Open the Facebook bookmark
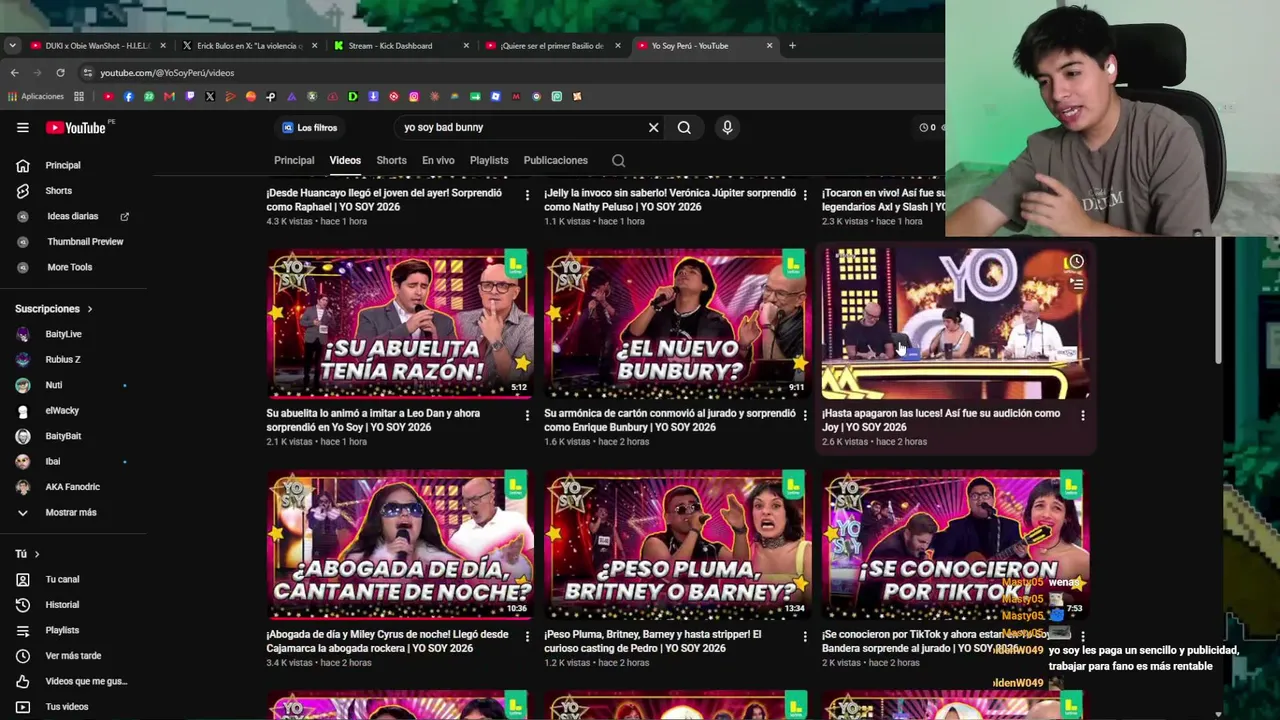Screen dimensions: 1280x720 128,97
